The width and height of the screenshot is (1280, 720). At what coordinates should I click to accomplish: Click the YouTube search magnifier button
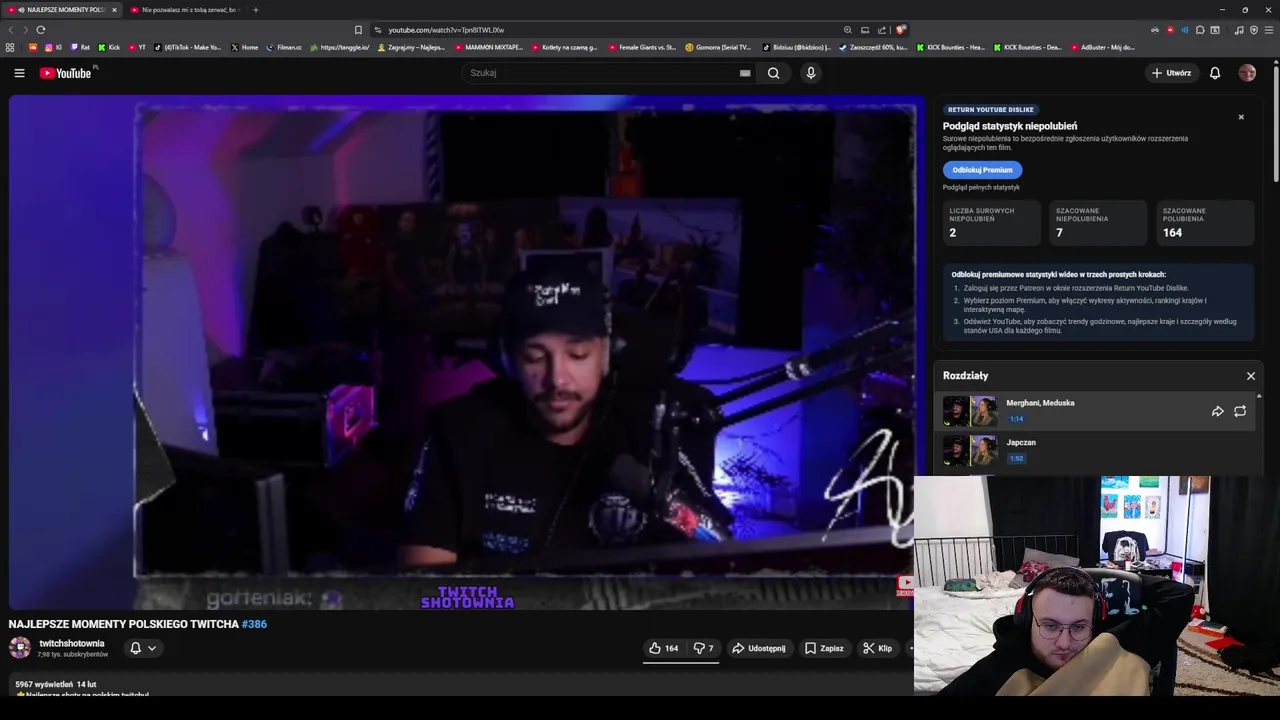coord(773,73)
